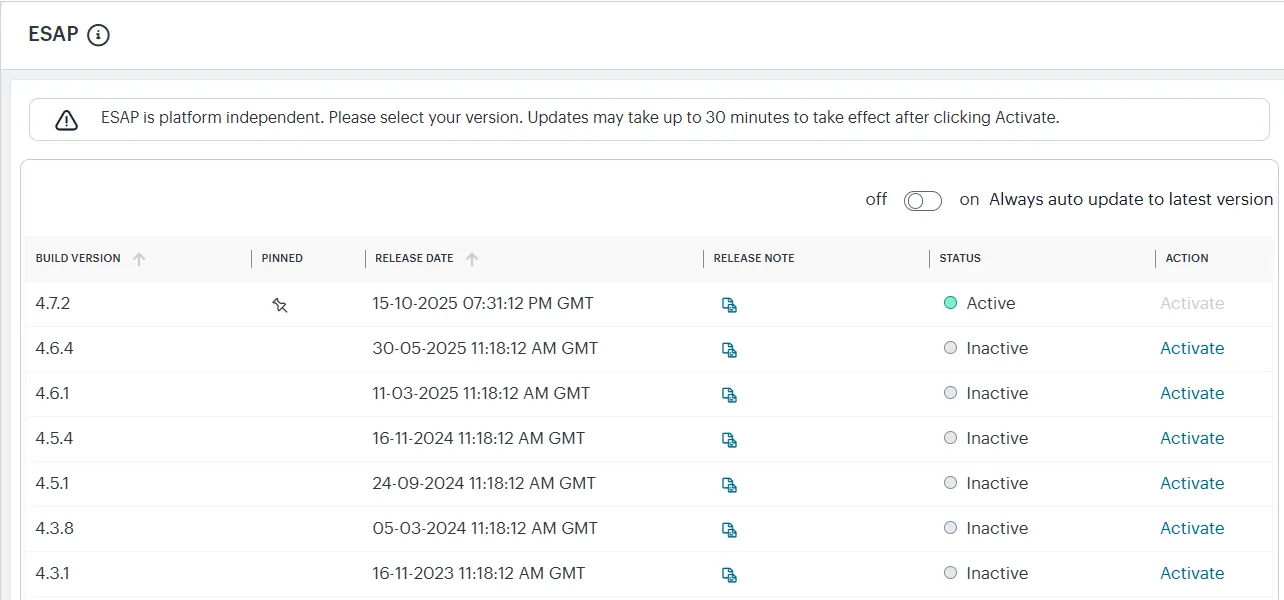Toggle always auto update to latest version

[922, 201]
